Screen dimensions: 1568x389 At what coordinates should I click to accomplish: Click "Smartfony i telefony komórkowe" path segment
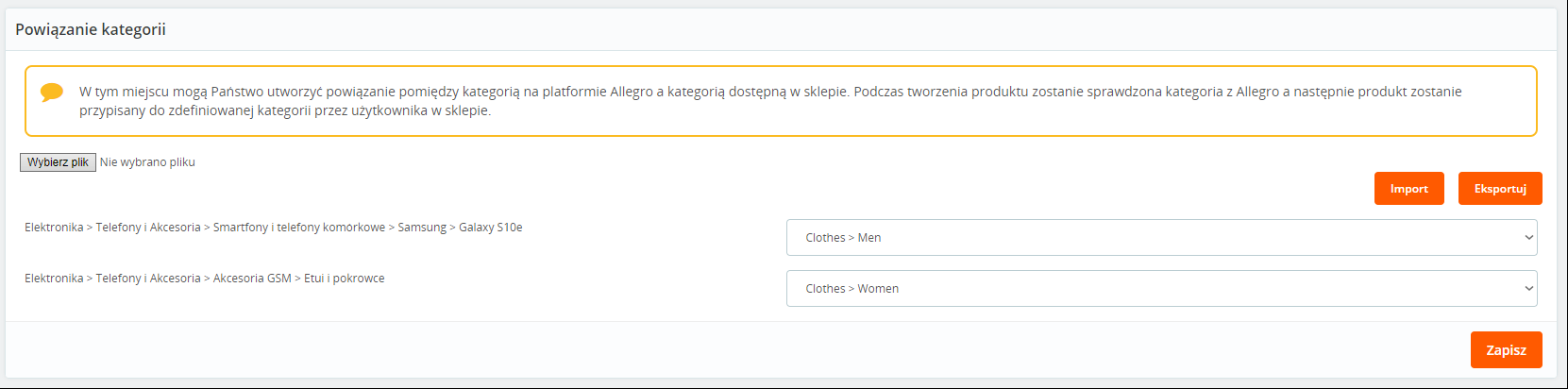(299, 228)
